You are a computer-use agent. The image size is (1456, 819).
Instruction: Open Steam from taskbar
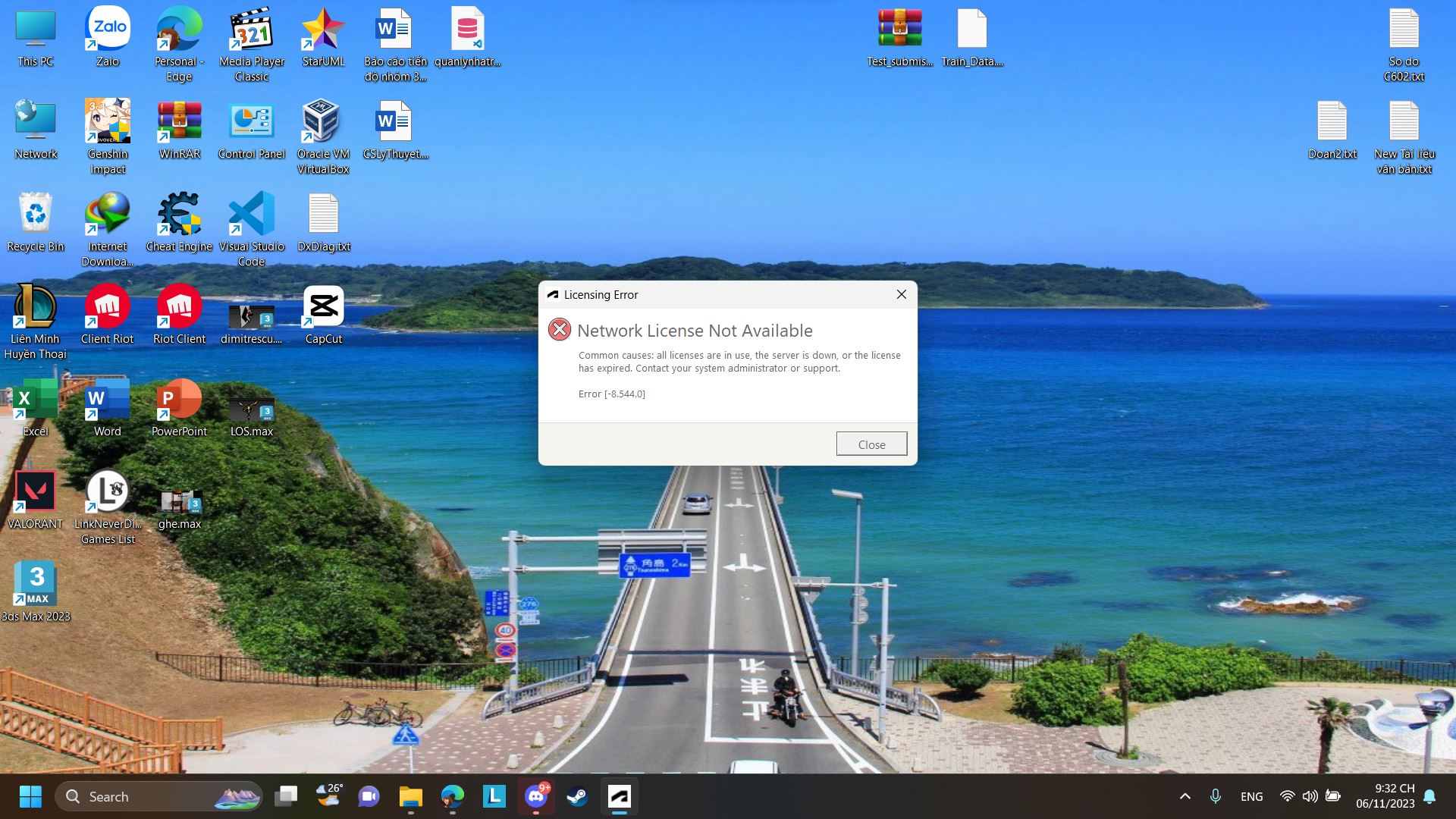point(577,796)
